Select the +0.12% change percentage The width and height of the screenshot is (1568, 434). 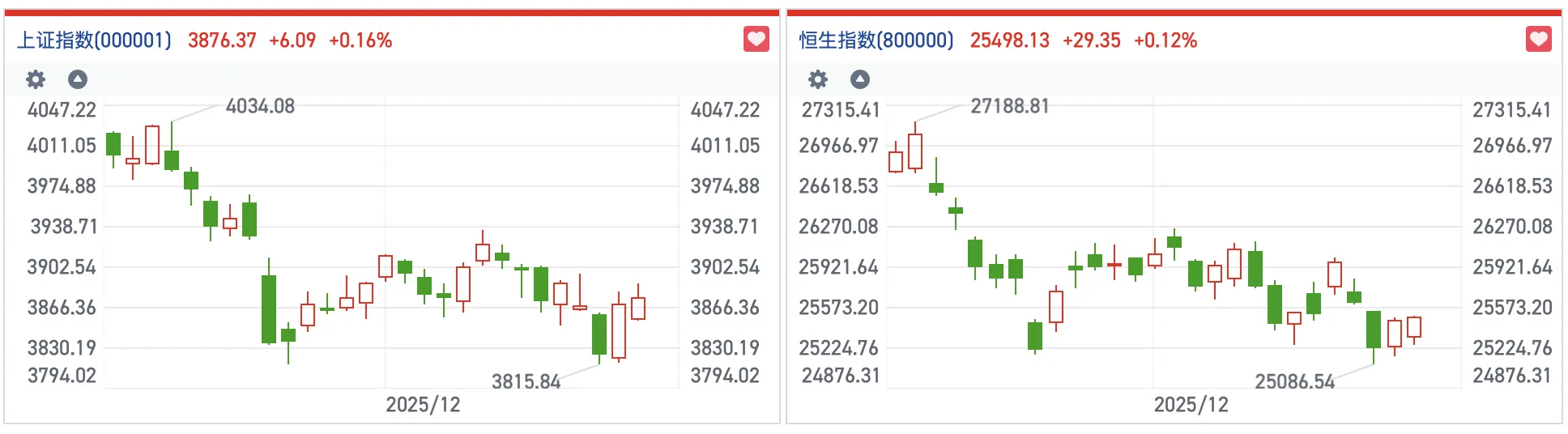click(1165, 40)
